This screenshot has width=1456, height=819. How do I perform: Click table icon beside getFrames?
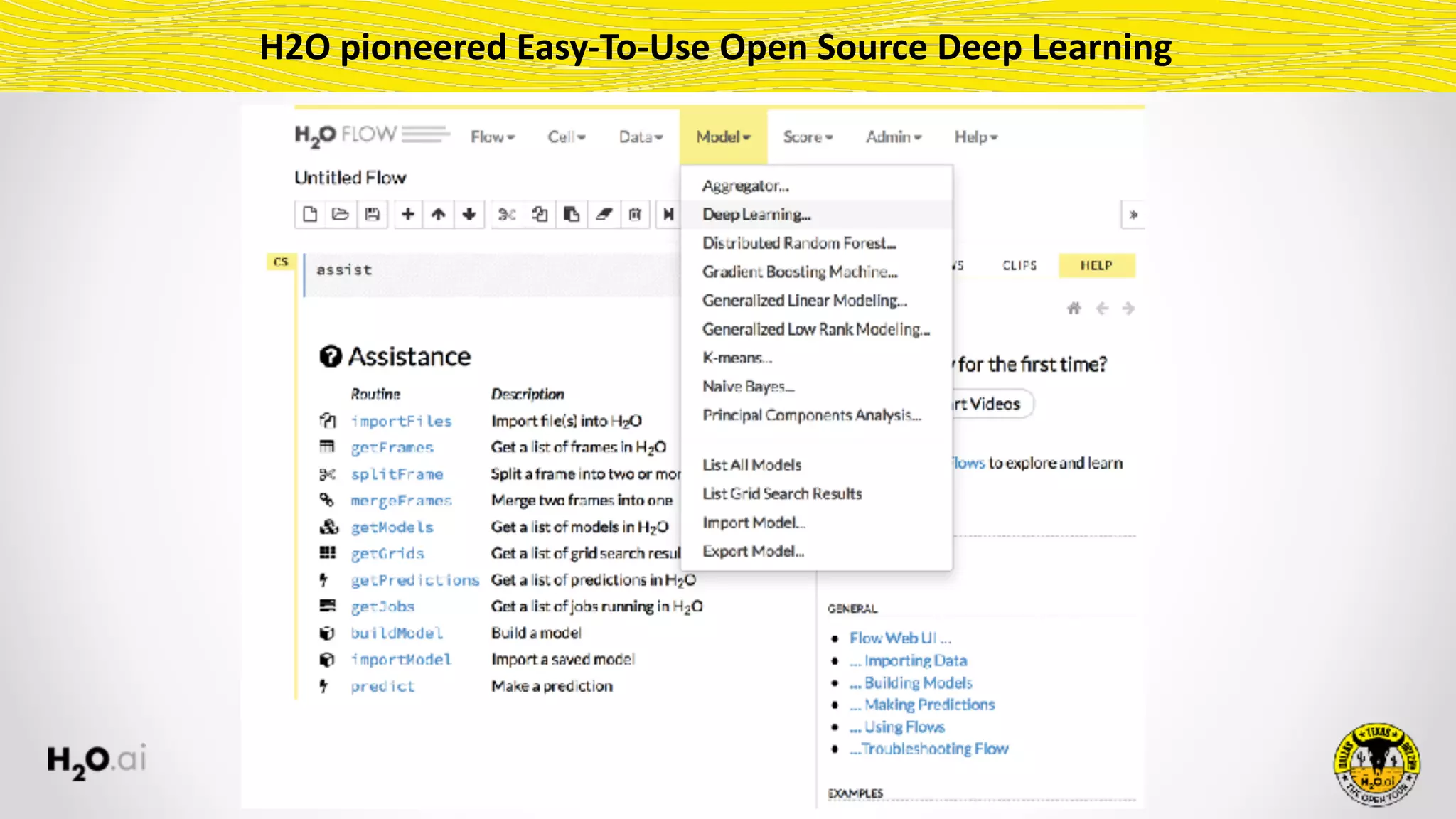(x=327, y=447)
